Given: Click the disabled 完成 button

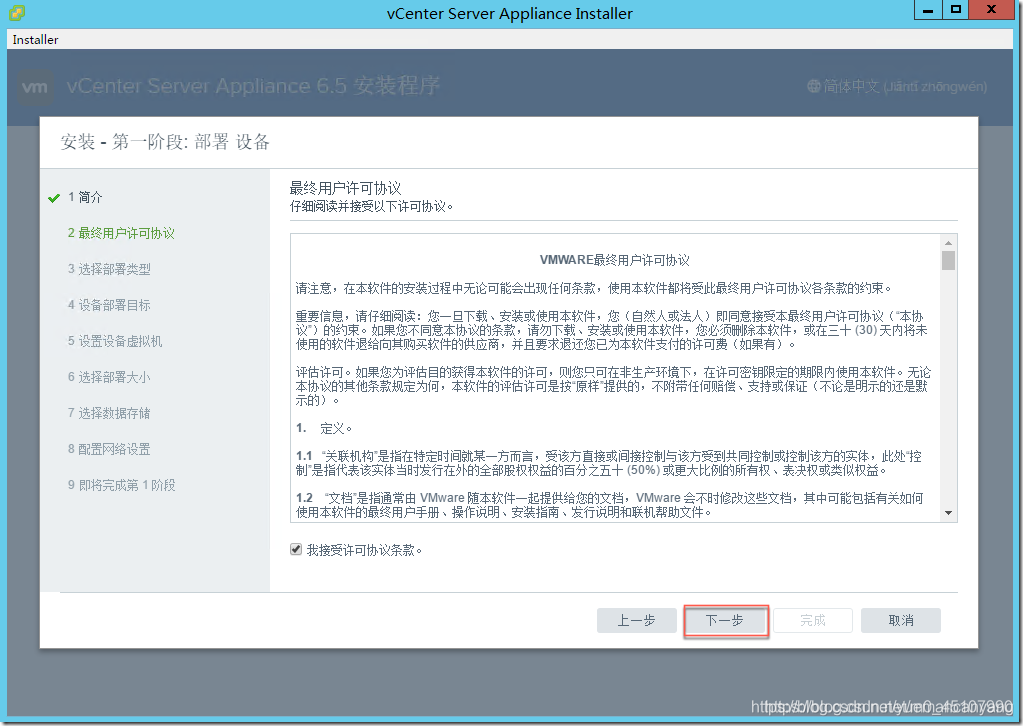Looking at the screenshot, I should point(813,620).
